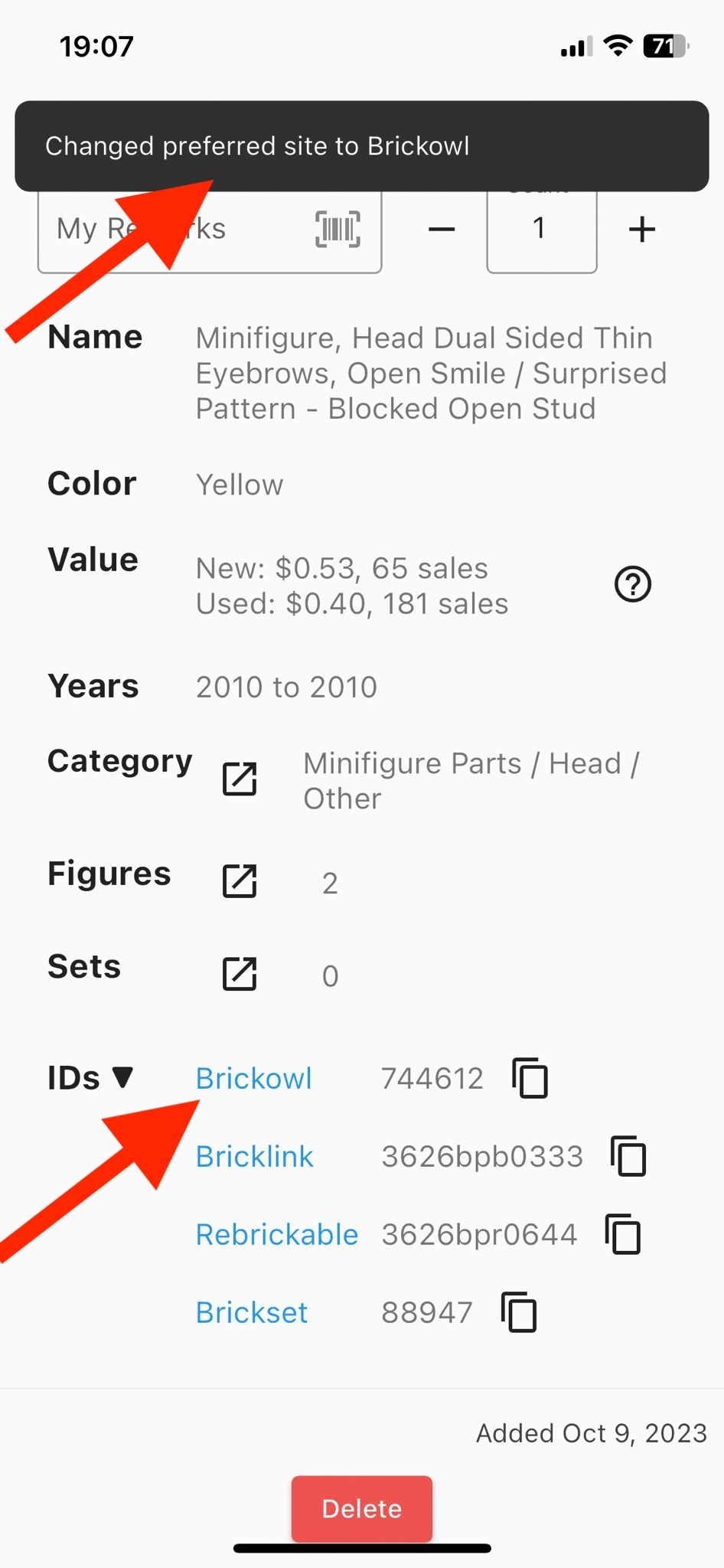Viewport: 724px width, 1568px height.
Task: Copy the Rebrickable ID 3626bpr0644
Action: pyautogui.click(x=623, y=1234)
